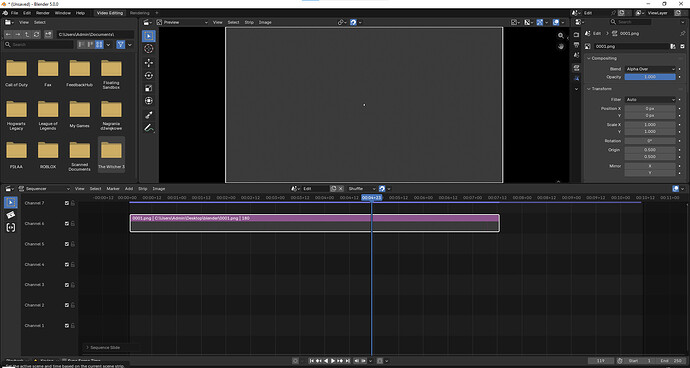Screen dimensions: 690x368
Task: Click the zoom magnifier in preview
Action: point(561,36)
